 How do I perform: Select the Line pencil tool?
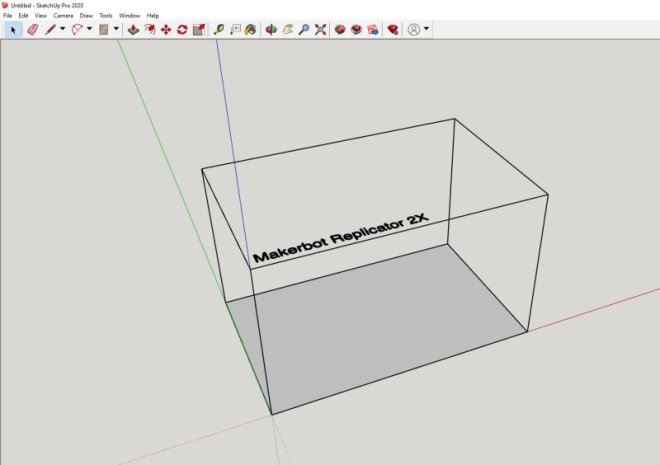(51, 30)
